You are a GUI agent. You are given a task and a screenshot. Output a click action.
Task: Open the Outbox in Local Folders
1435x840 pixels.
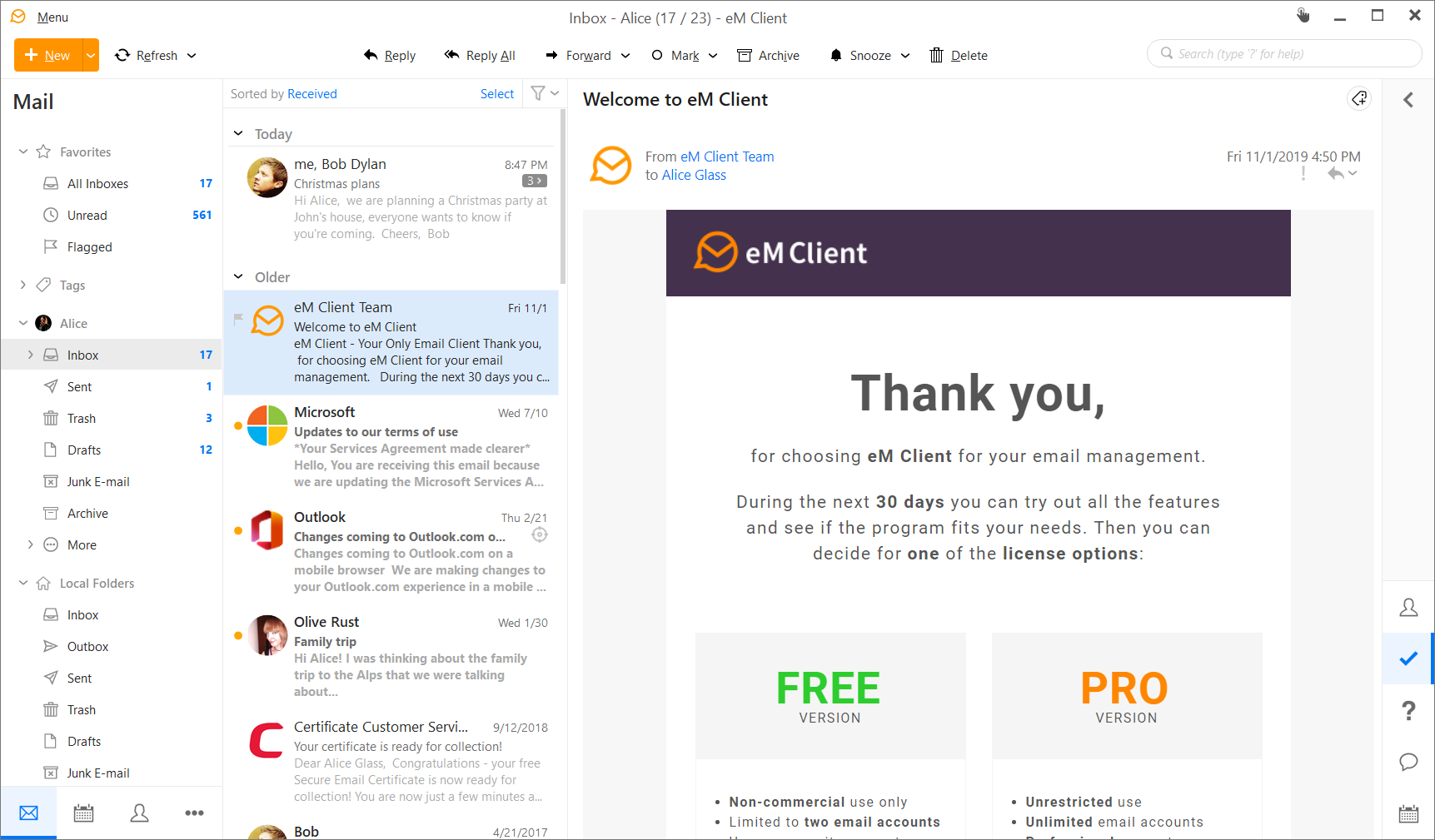pyautogui.click(x=112, y=646)
